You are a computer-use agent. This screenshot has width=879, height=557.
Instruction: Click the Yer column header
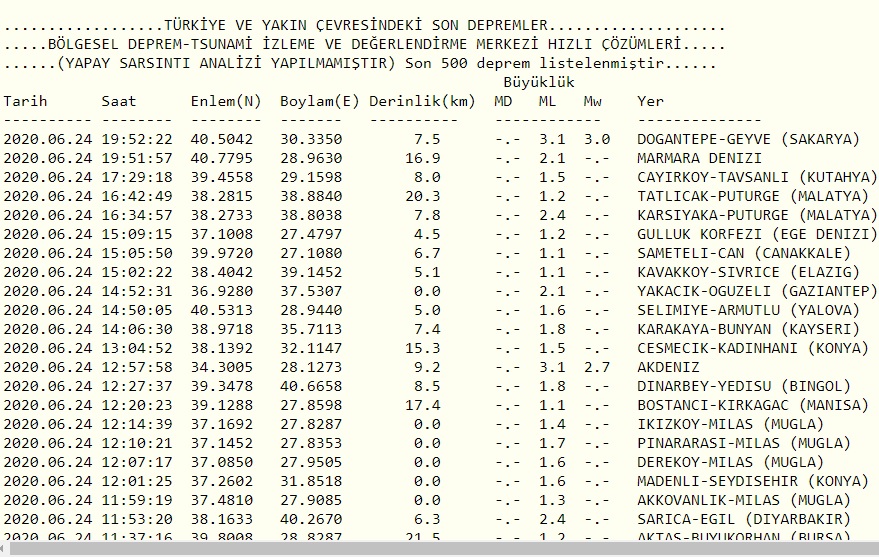[650, 101]
